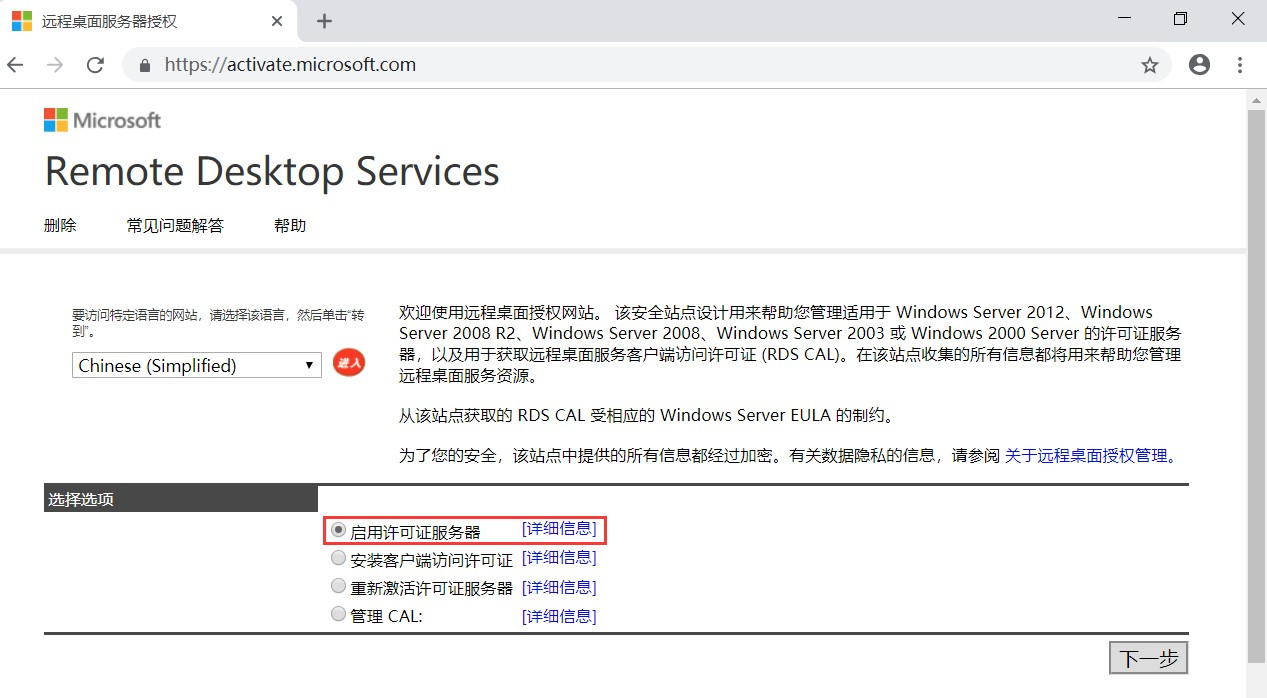The height and width of the screenshot is (698, 1267).
Task: Reload the page with refresh icon
Action: 95,65
